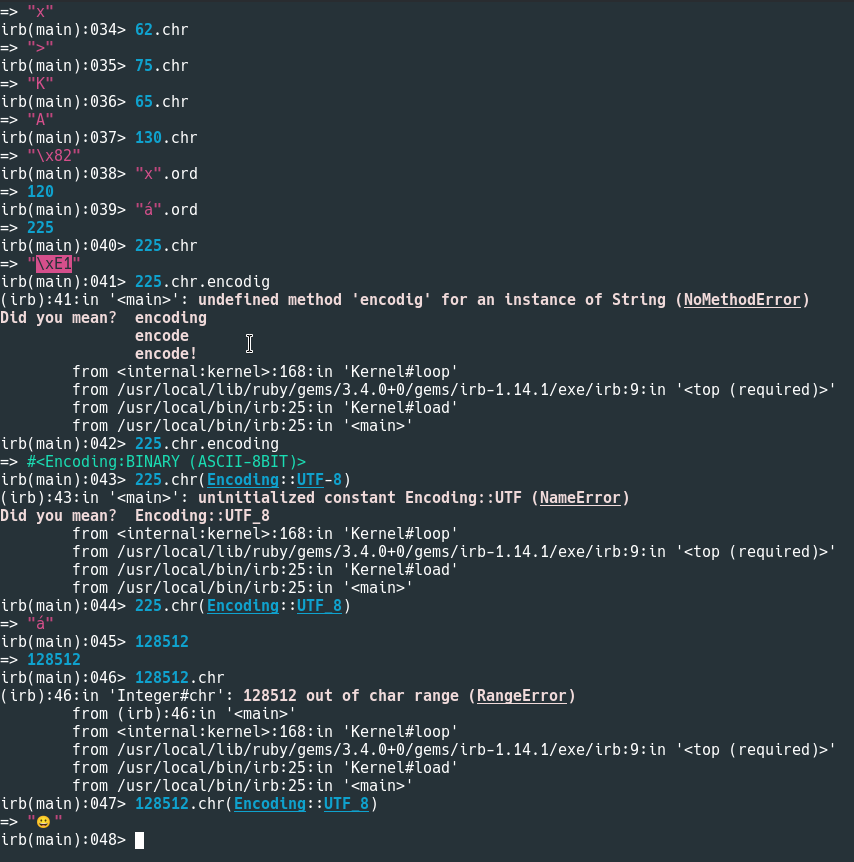Select the 'encode!' suggestion with exclamation mark
Image resolution: width=854 pixels, height=862 pixels.
[x=166, y=354]
